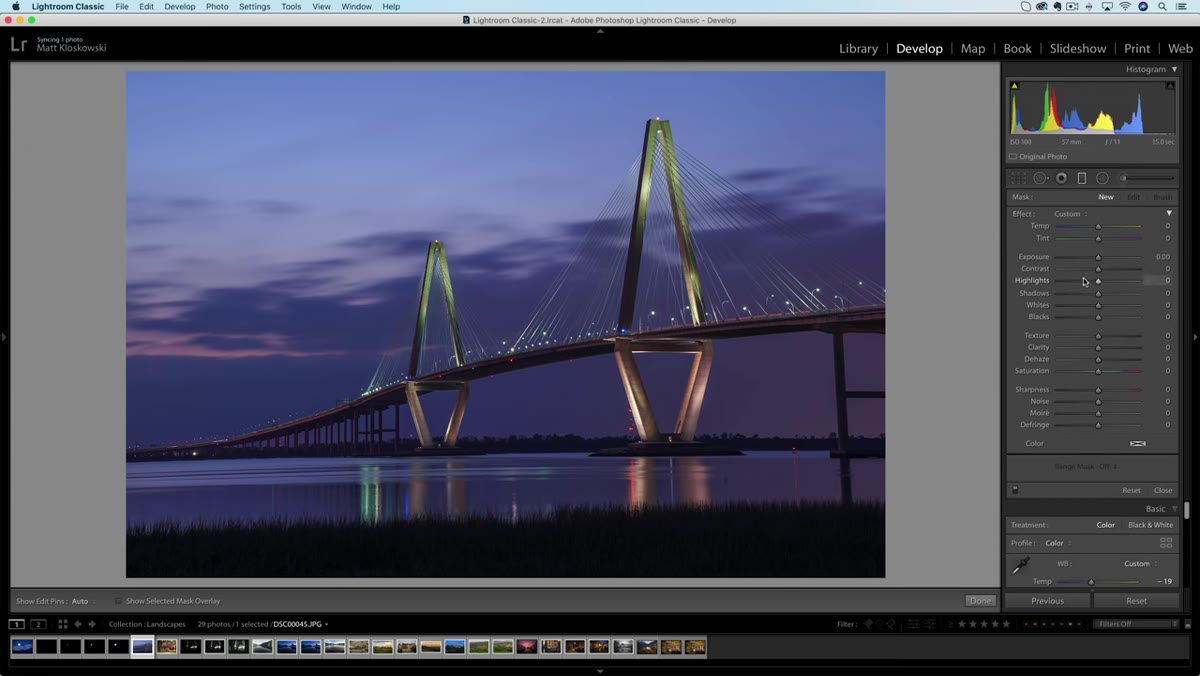Open the Profile Browser grid icon
Screen dimensions: 1200x676
pyautogui.click(x=1166, y=543)
